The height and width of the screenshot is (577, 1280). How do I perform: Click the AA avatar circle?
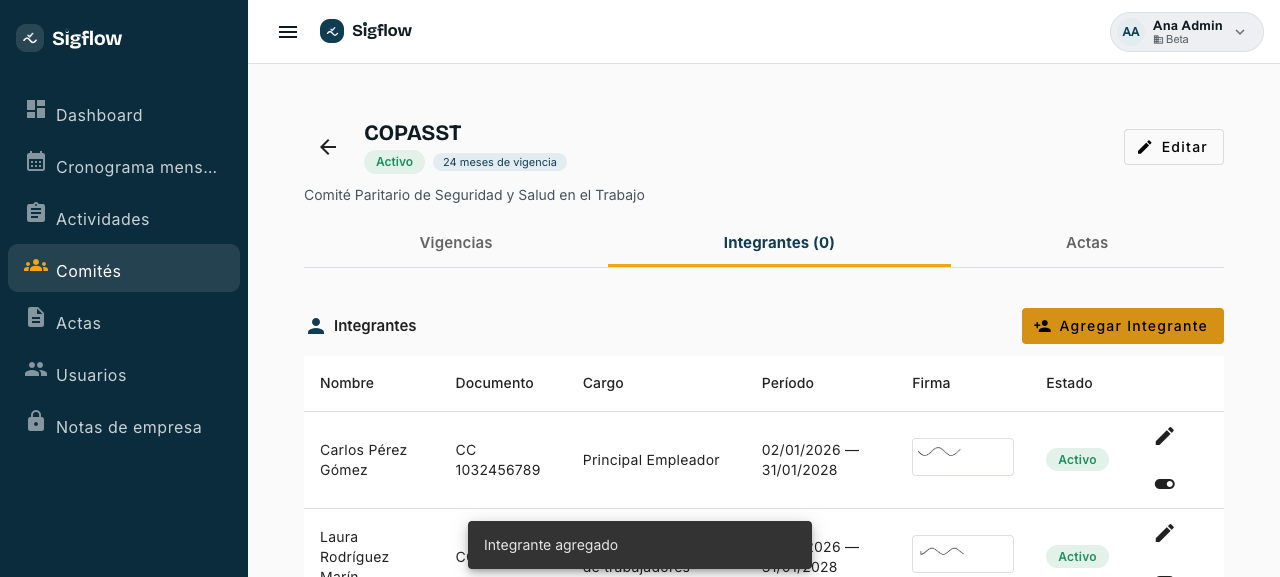pyautogui.click(x=1131, y=32)
